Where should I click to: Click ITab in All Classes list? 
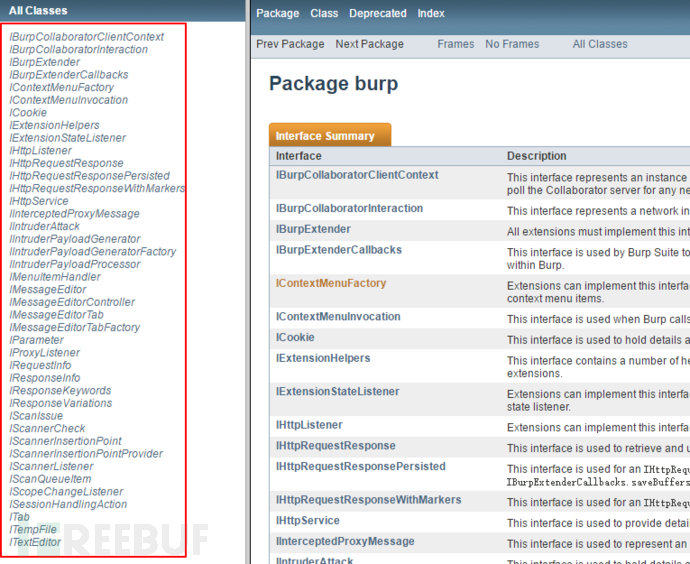[19, 517]
